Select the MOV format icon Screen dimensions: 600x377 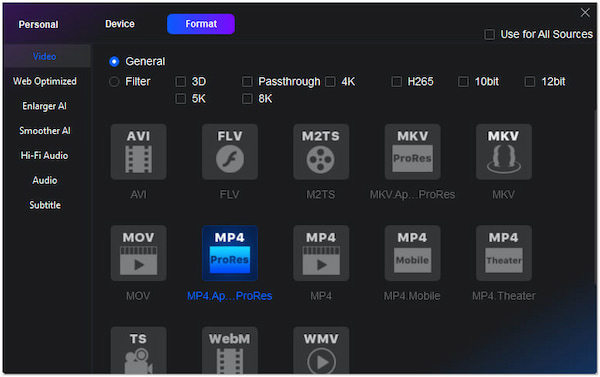point(139,253)
